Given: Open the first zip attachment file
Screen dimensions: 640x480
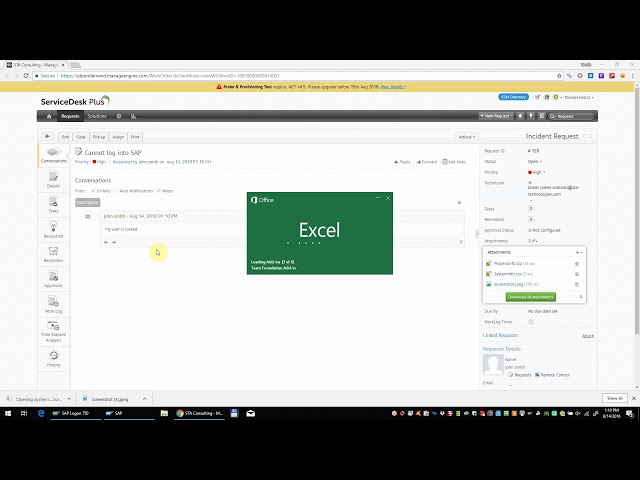Looking at the screenshot, I should coord(507,264).
